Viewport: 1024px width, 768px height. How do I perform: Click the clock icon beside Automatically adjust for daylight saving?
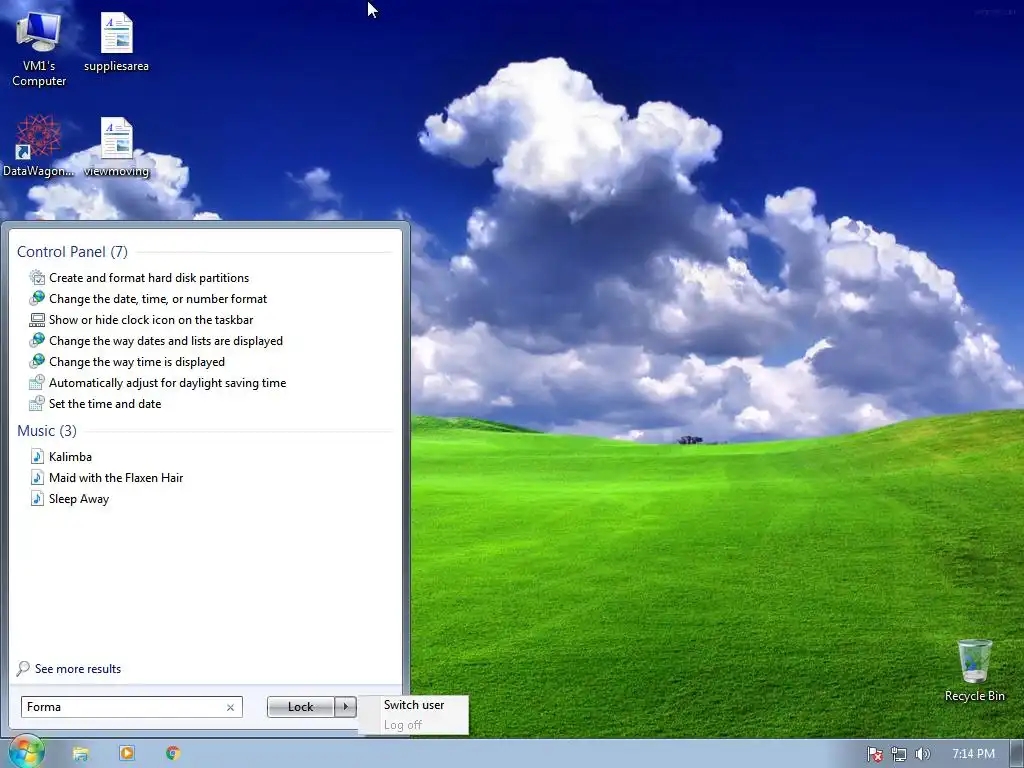click(x=37, y=383)
